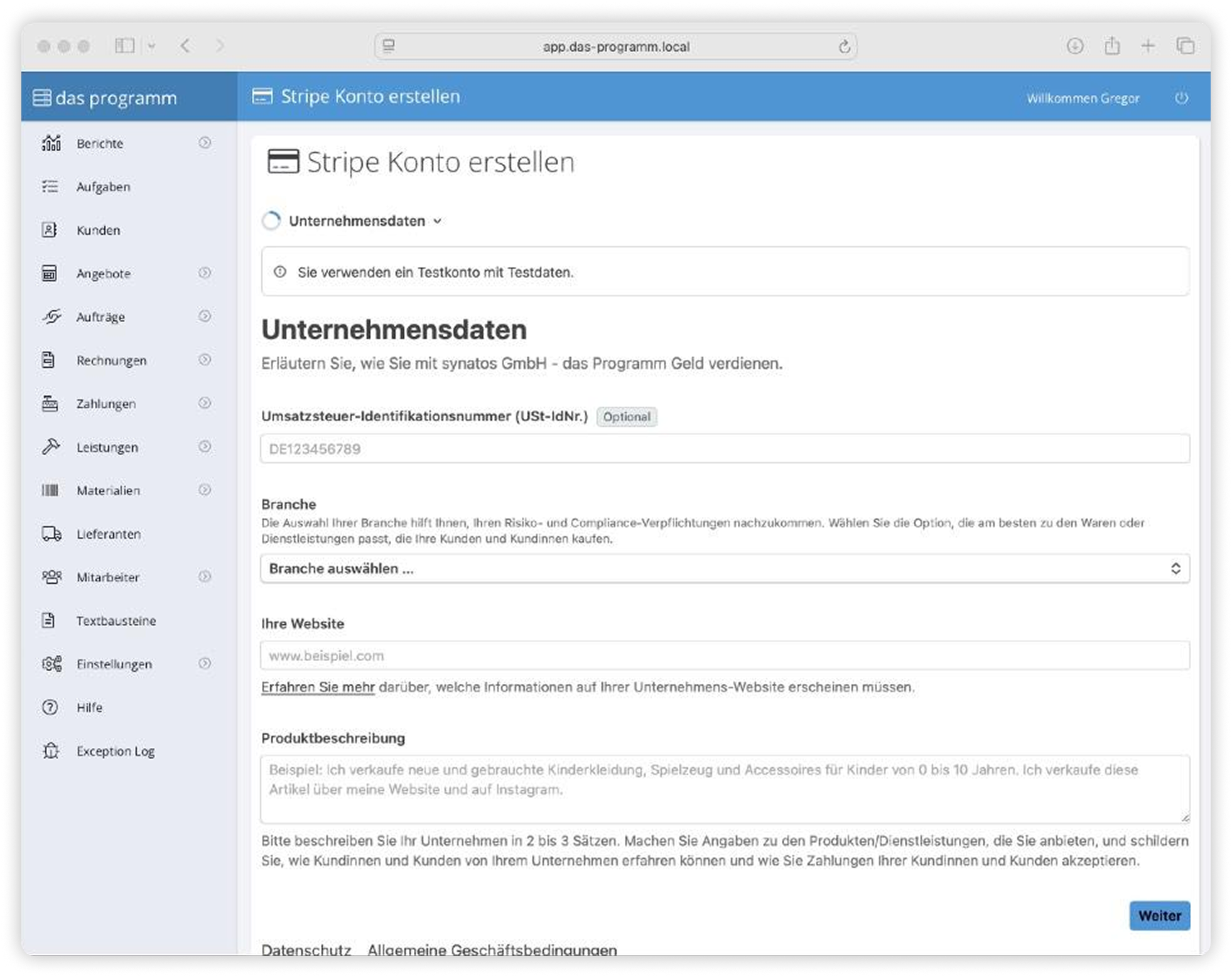This screenshot has height=977, width=1232.
Task: Click the Berichte chart icon in sidebar
Action: click(51, 143)
